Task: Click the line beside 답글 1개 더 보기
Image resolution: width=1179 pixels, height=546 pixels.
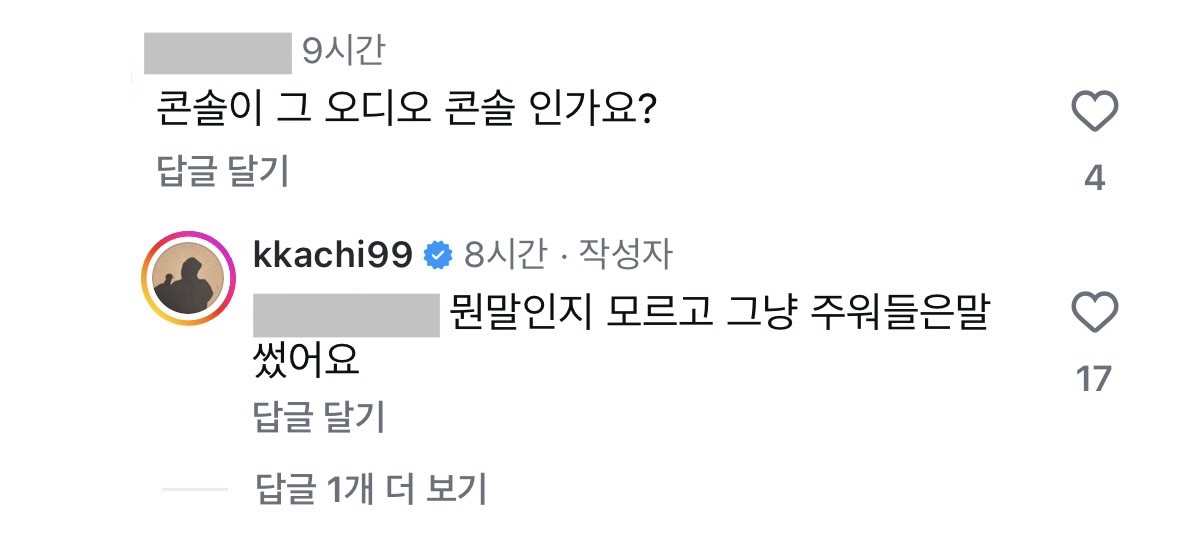Action: 195,490
